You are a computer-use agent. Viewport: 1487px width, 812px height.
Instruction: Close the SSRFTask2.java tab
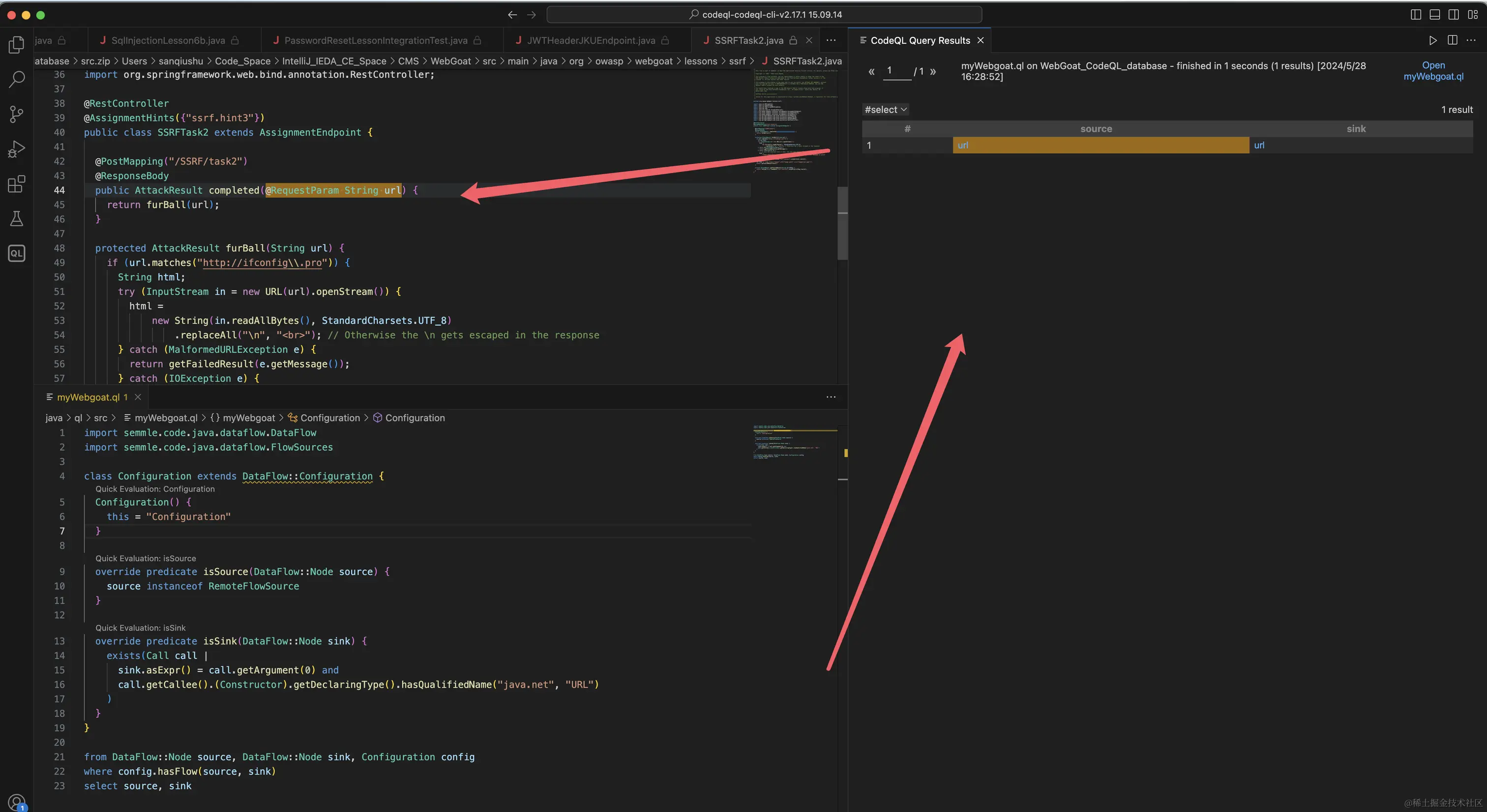point(809,40)
